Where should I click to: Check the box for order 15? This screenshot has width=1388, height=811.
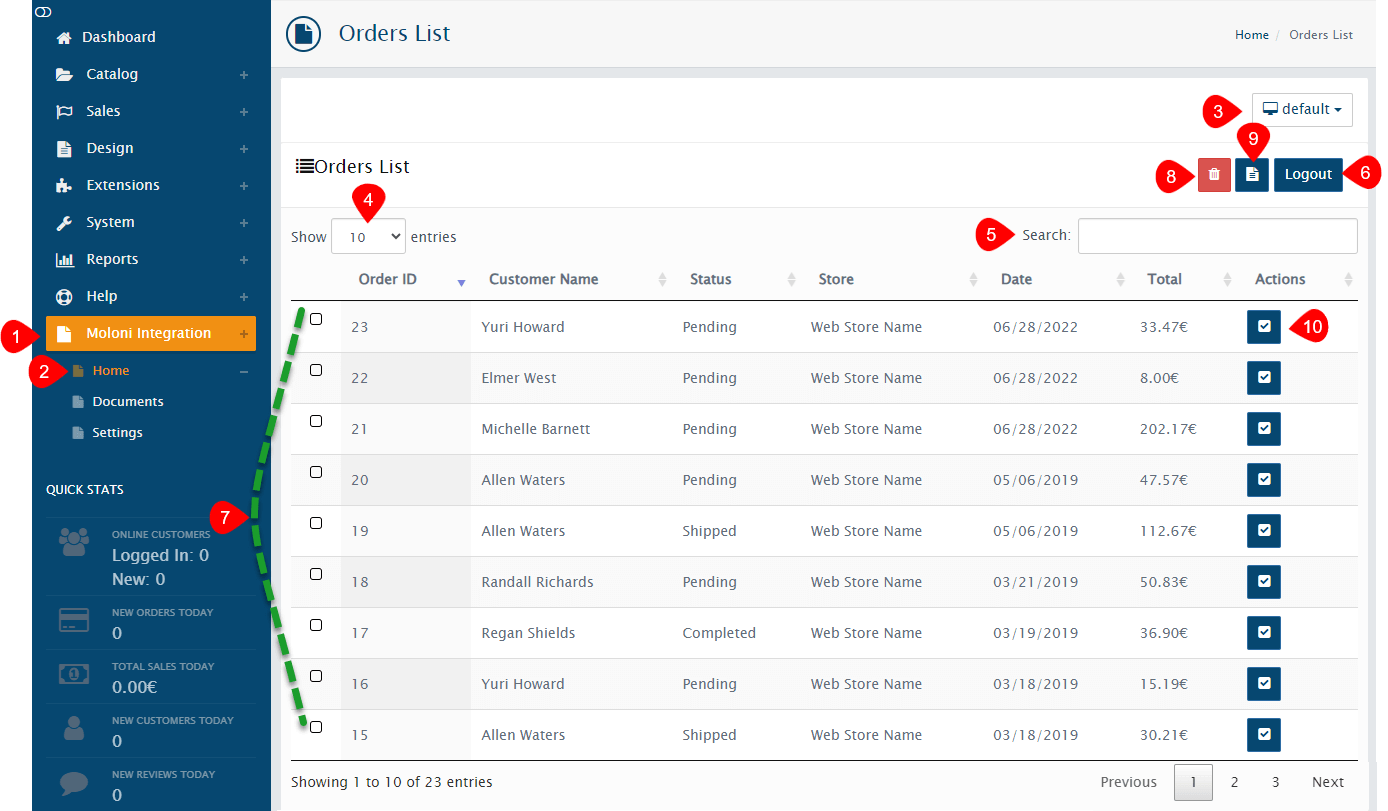316,727
